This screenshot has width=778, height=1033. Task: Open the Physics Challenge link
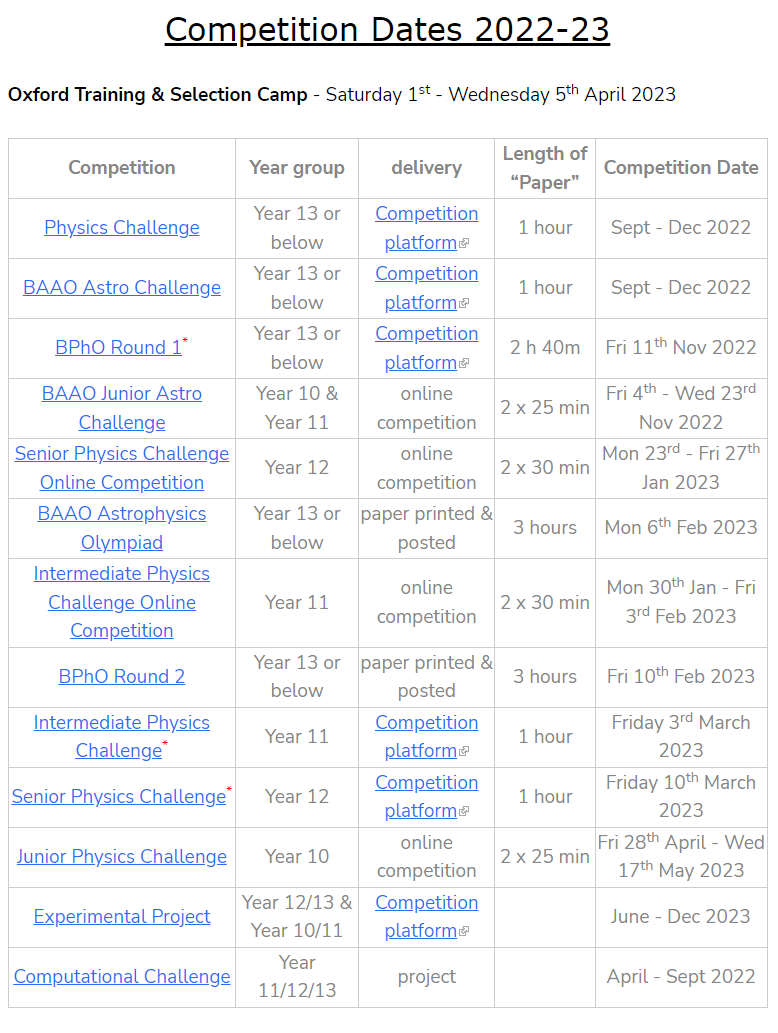click(122, 228)
